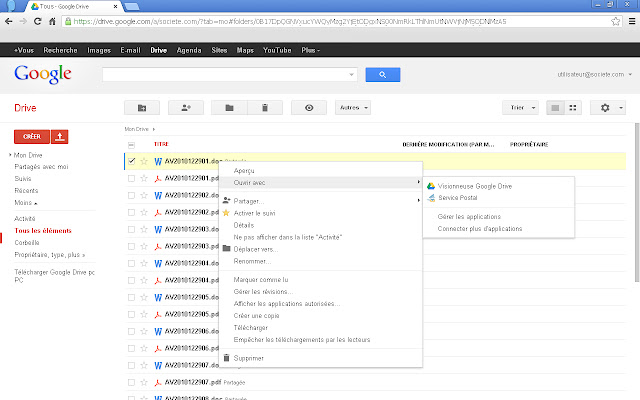
Task: Click the trash icon in the toolbar
Action: tap(264, 107)
